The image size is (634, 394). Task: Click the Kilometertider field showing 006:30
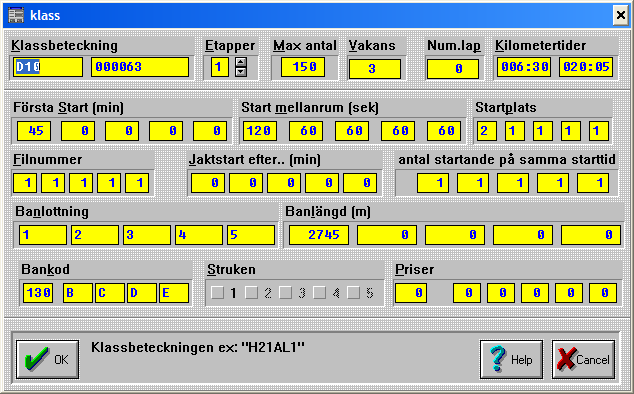(524, 67)
